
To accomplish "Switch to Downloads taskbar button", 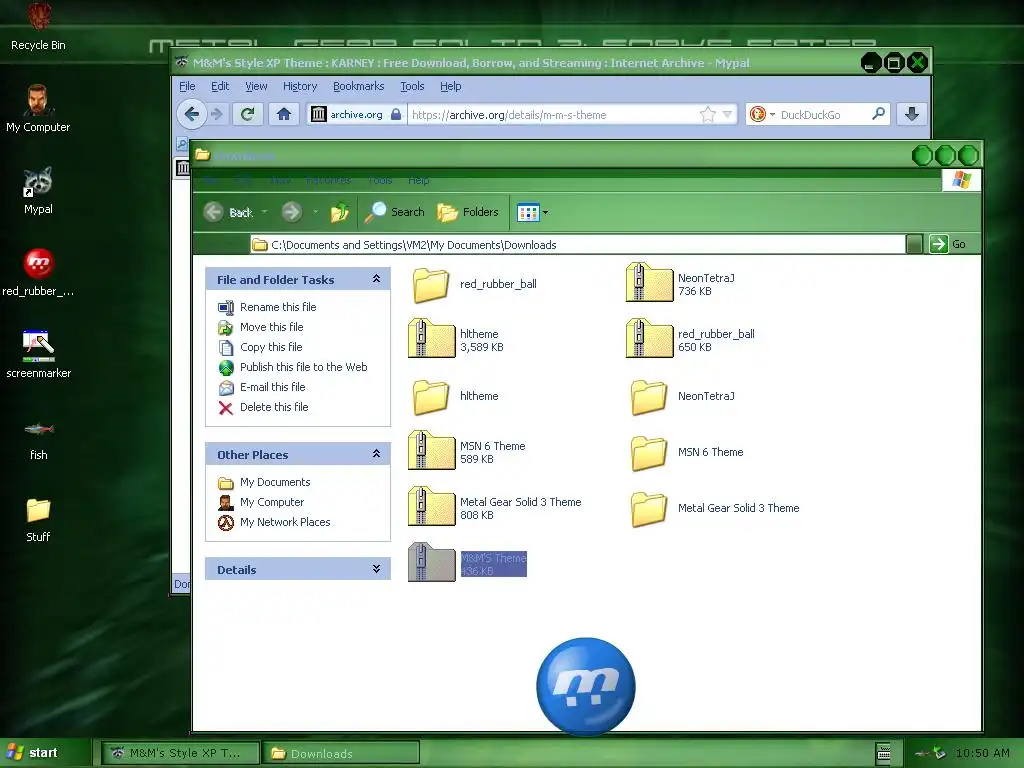I will [341, 753].
